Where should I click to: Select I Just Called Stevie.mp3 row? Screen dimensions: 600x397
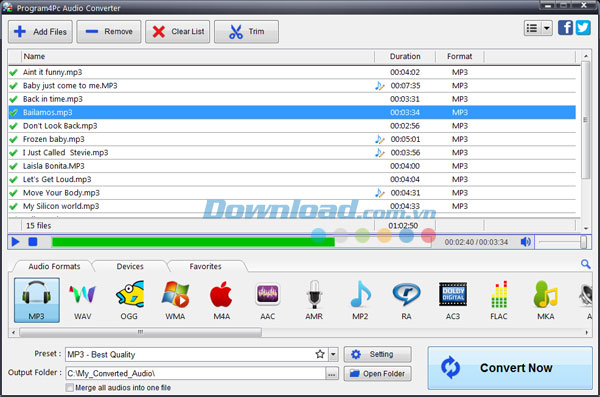pos(292,153)
